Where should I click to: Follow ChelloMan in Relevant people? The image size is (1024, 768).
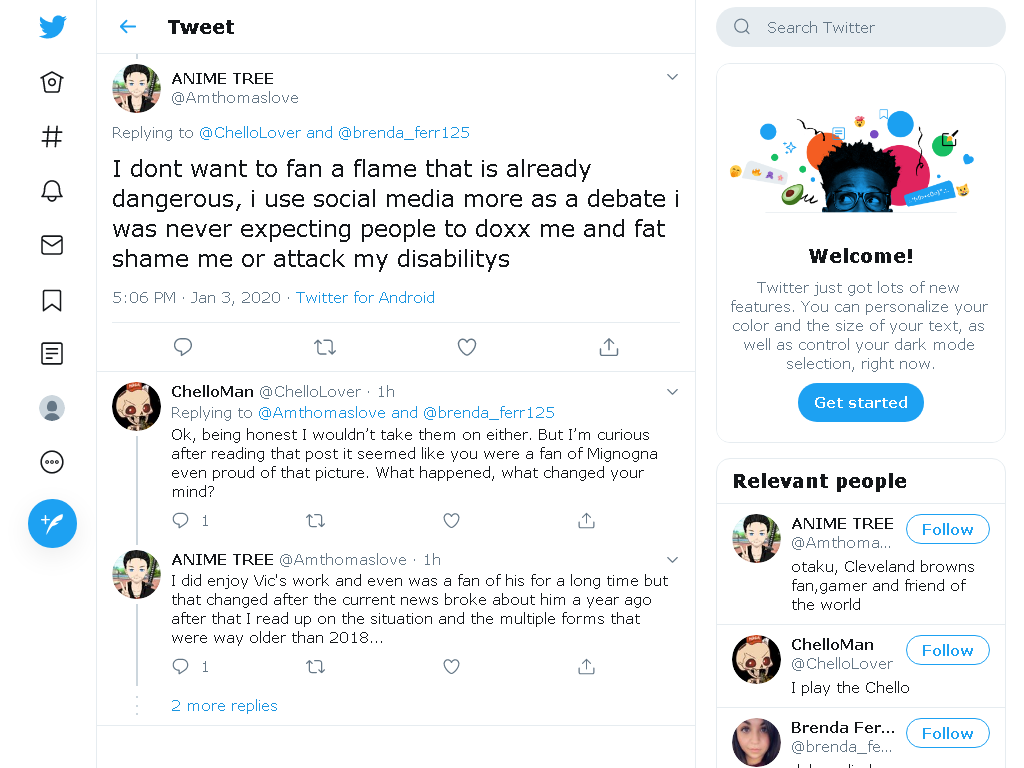(x=948, y=650)
